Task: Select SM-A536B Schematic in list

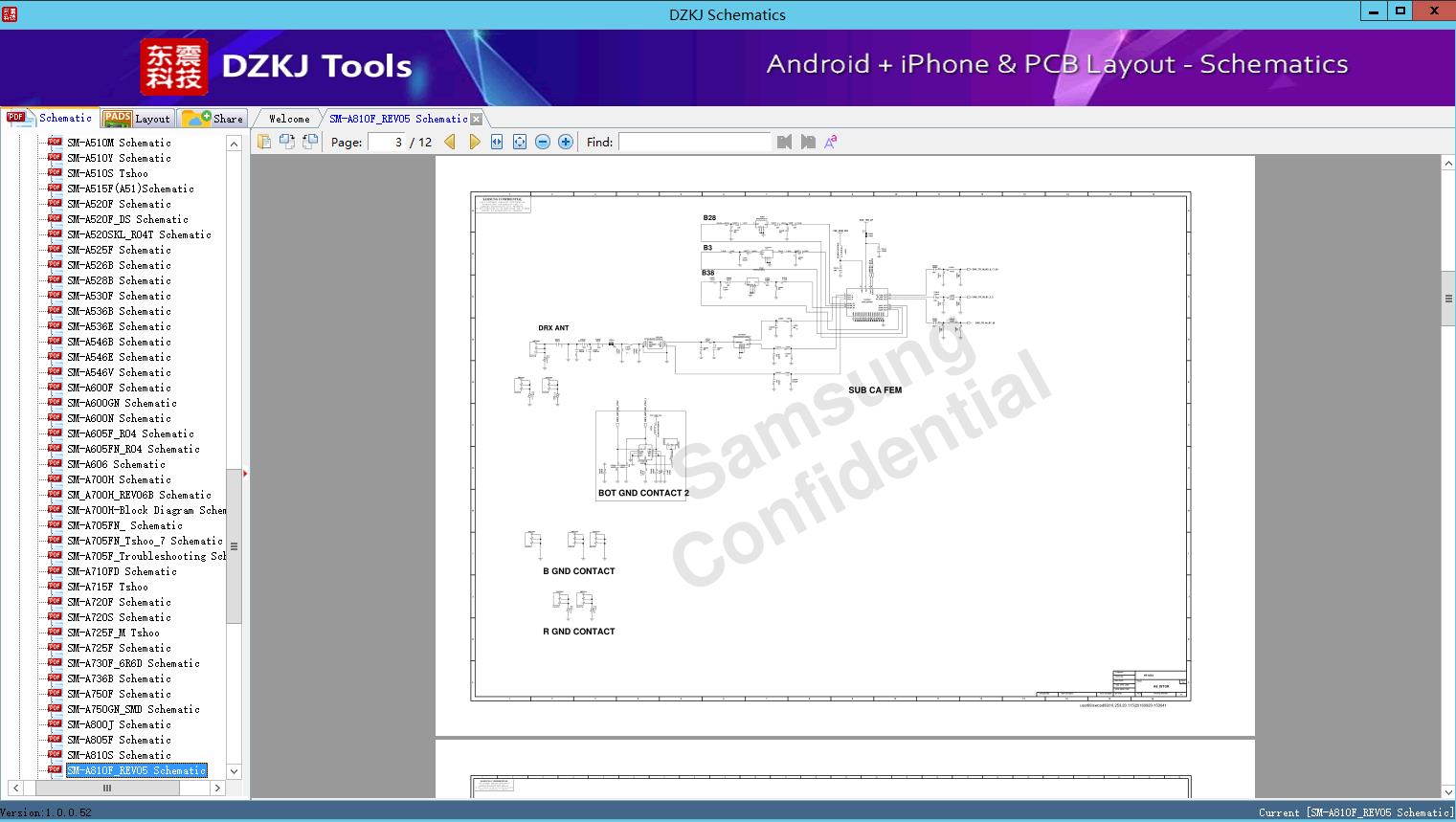Action: coord(119,311)
